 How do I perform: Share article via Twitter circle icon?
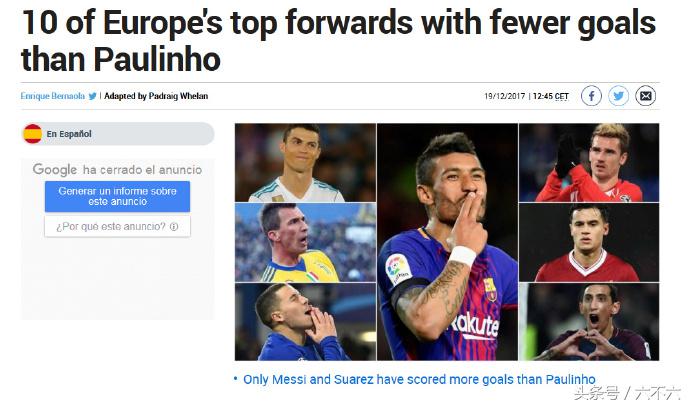tap(618, 96)
